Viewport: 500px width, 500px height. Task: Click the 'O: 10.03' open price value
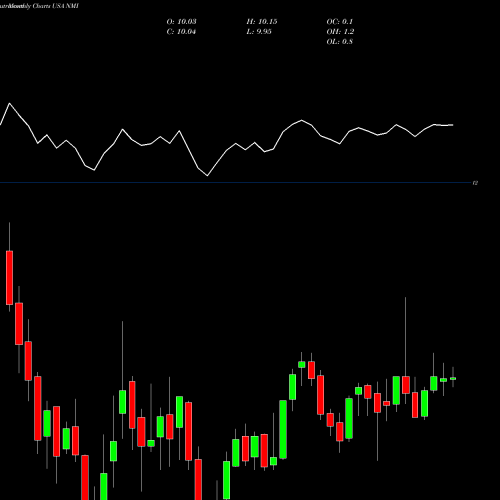point(181,22)
